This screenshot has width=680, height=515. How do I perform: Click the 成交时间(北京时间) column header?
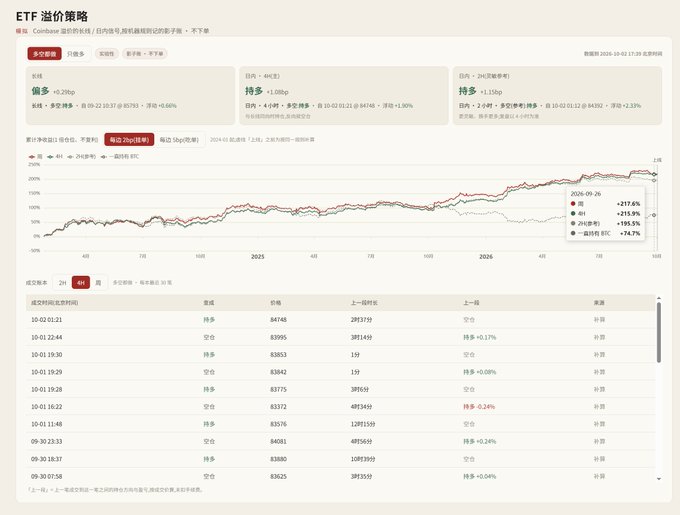55,303
